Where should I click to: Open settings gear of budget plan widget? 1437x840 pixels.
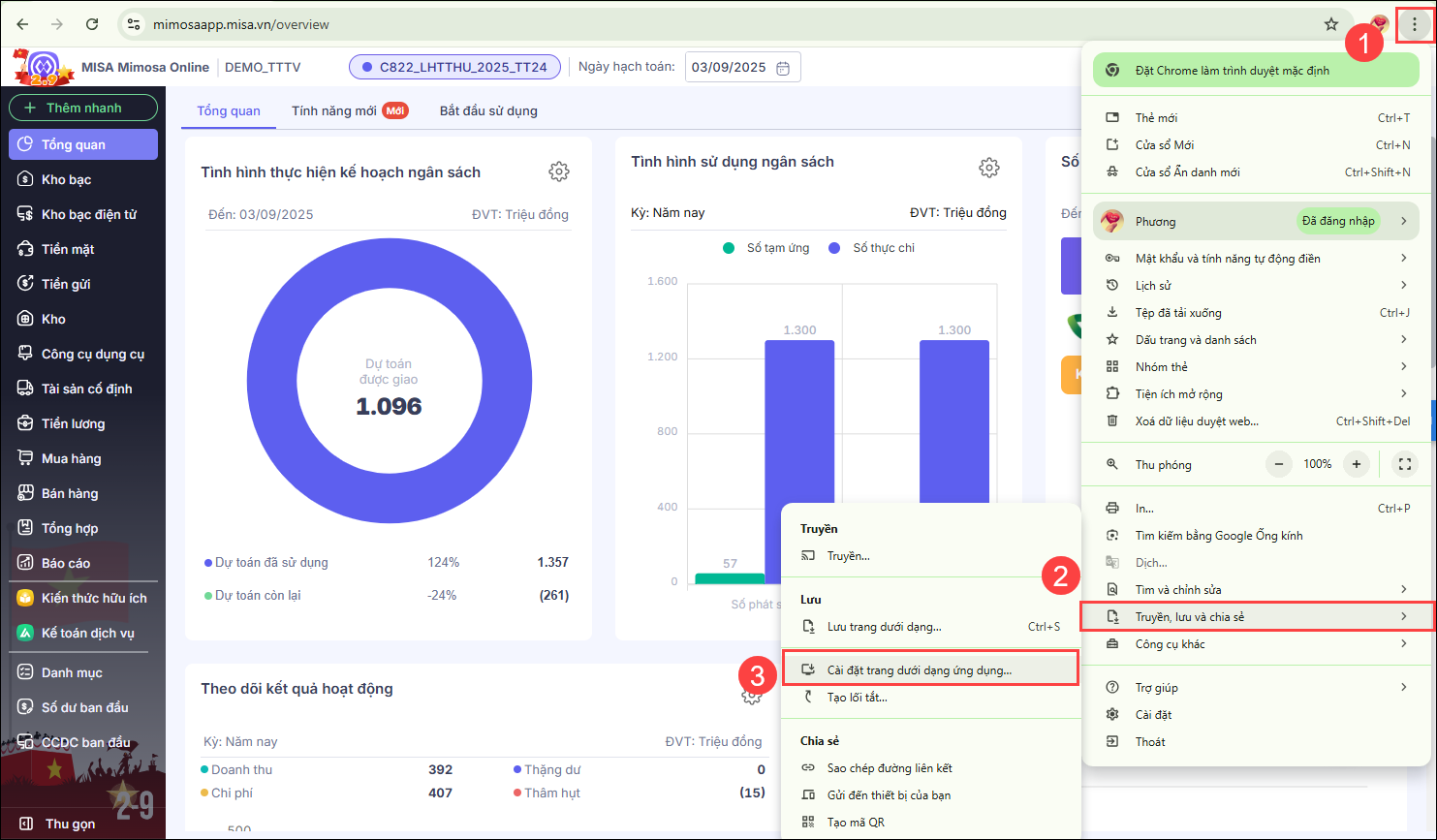click(558, 171)
